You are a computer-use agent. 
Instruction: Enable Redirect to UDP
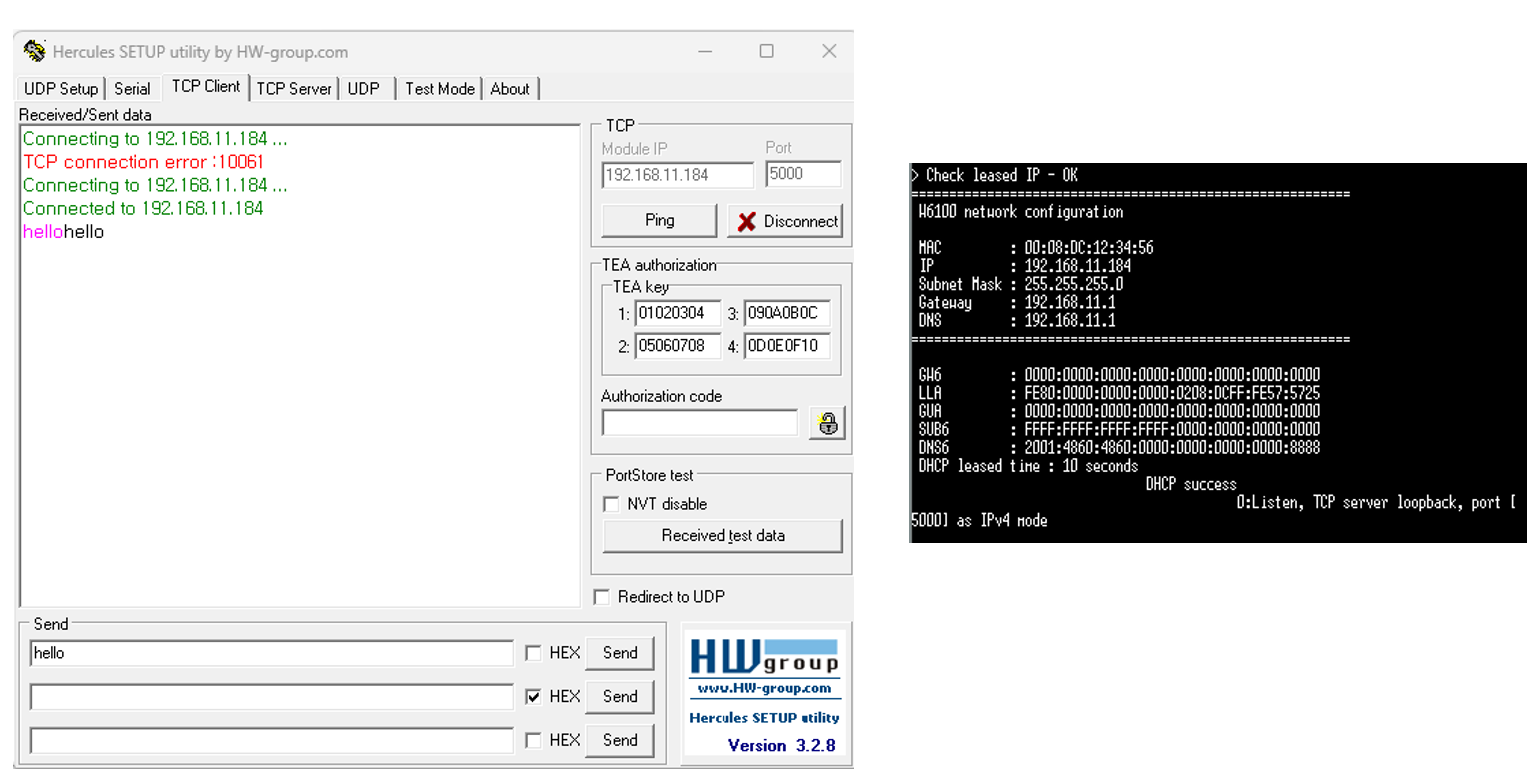point(601,597)
